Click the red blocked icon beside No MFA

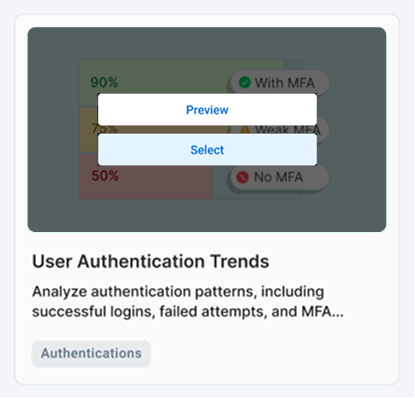click(243, 177)
